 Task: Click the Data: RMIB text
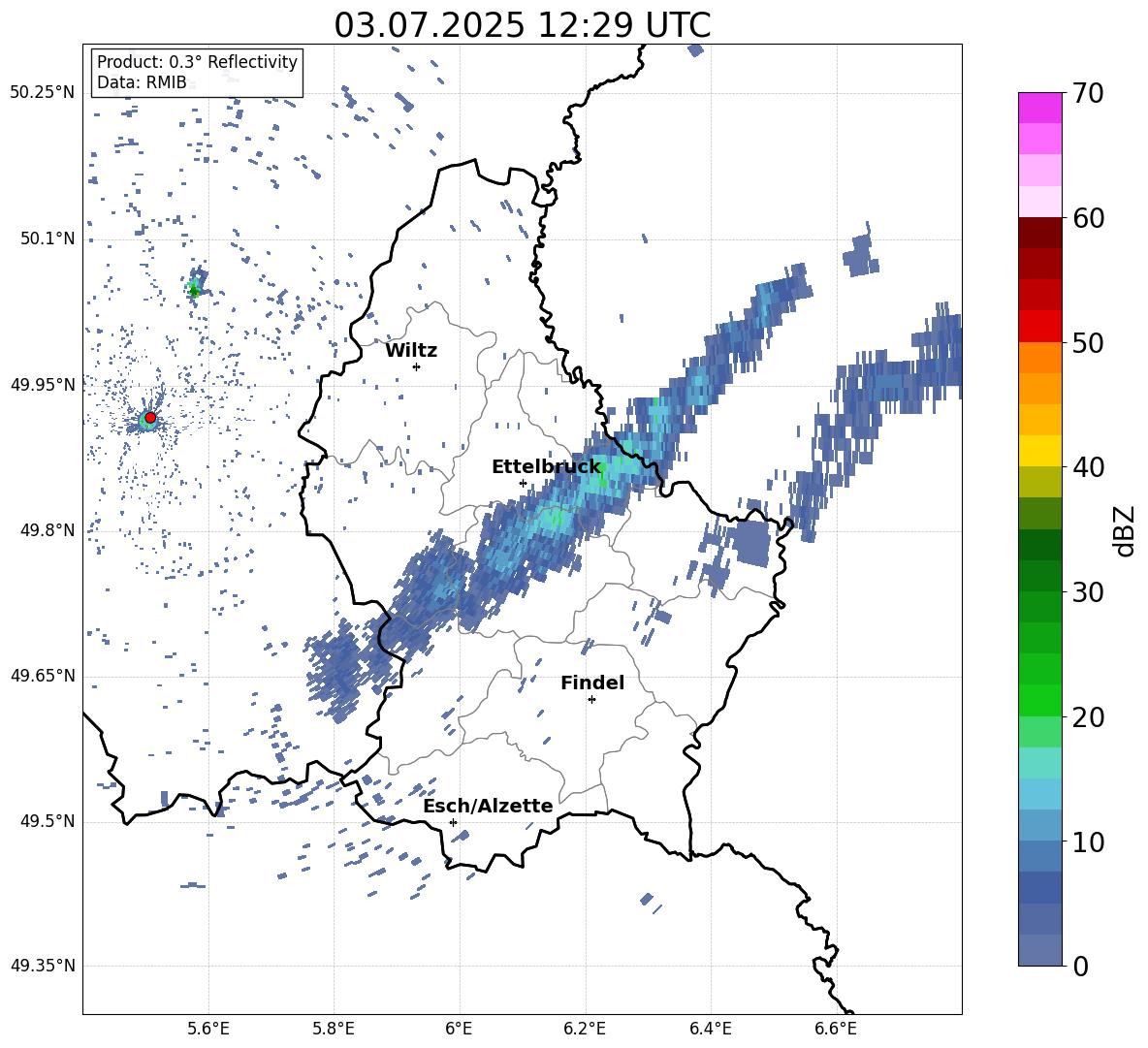(142, 82)
